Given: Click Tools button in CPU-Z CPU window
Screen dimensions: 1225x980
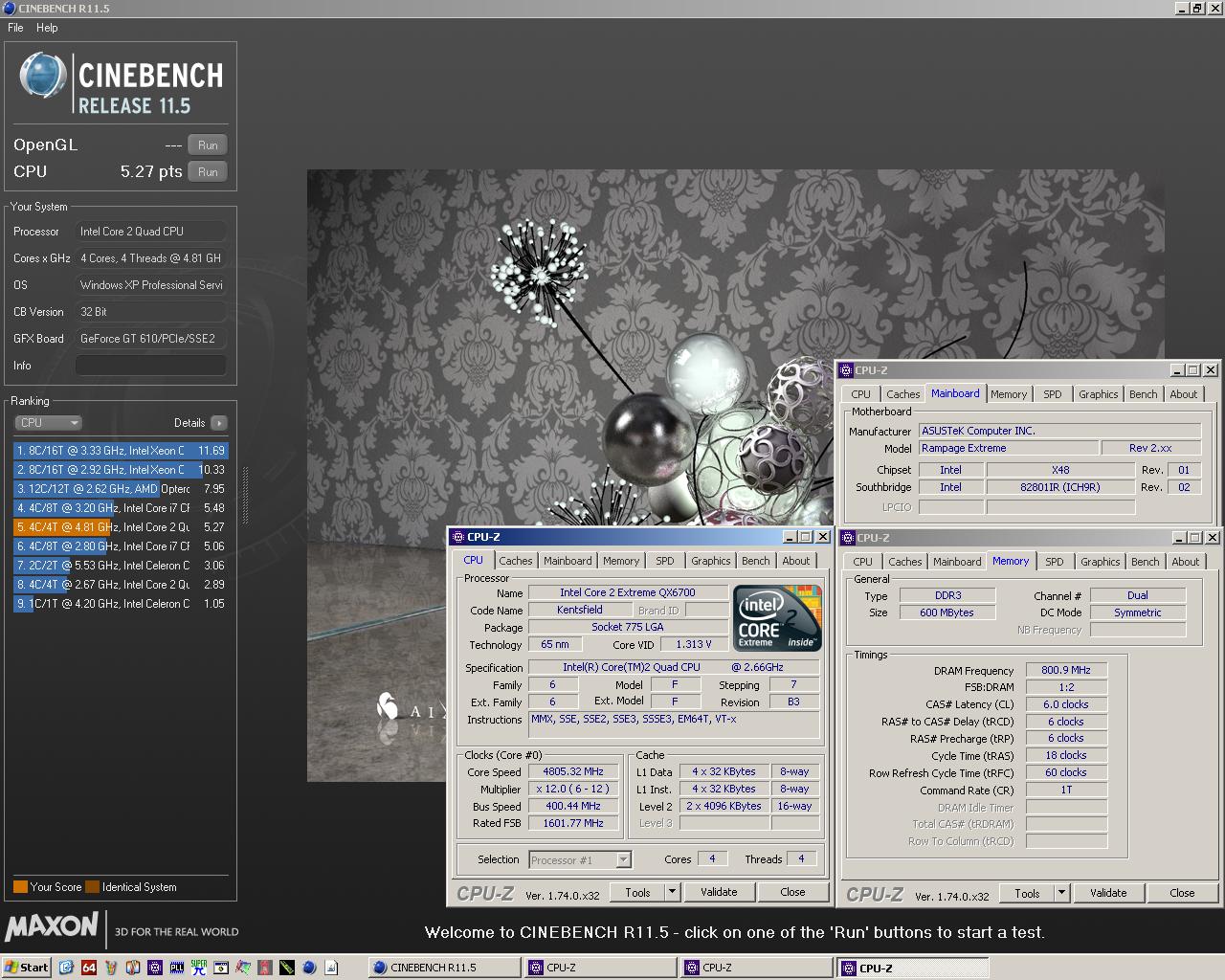Looking at the screenshot, I should pos(637,893).
